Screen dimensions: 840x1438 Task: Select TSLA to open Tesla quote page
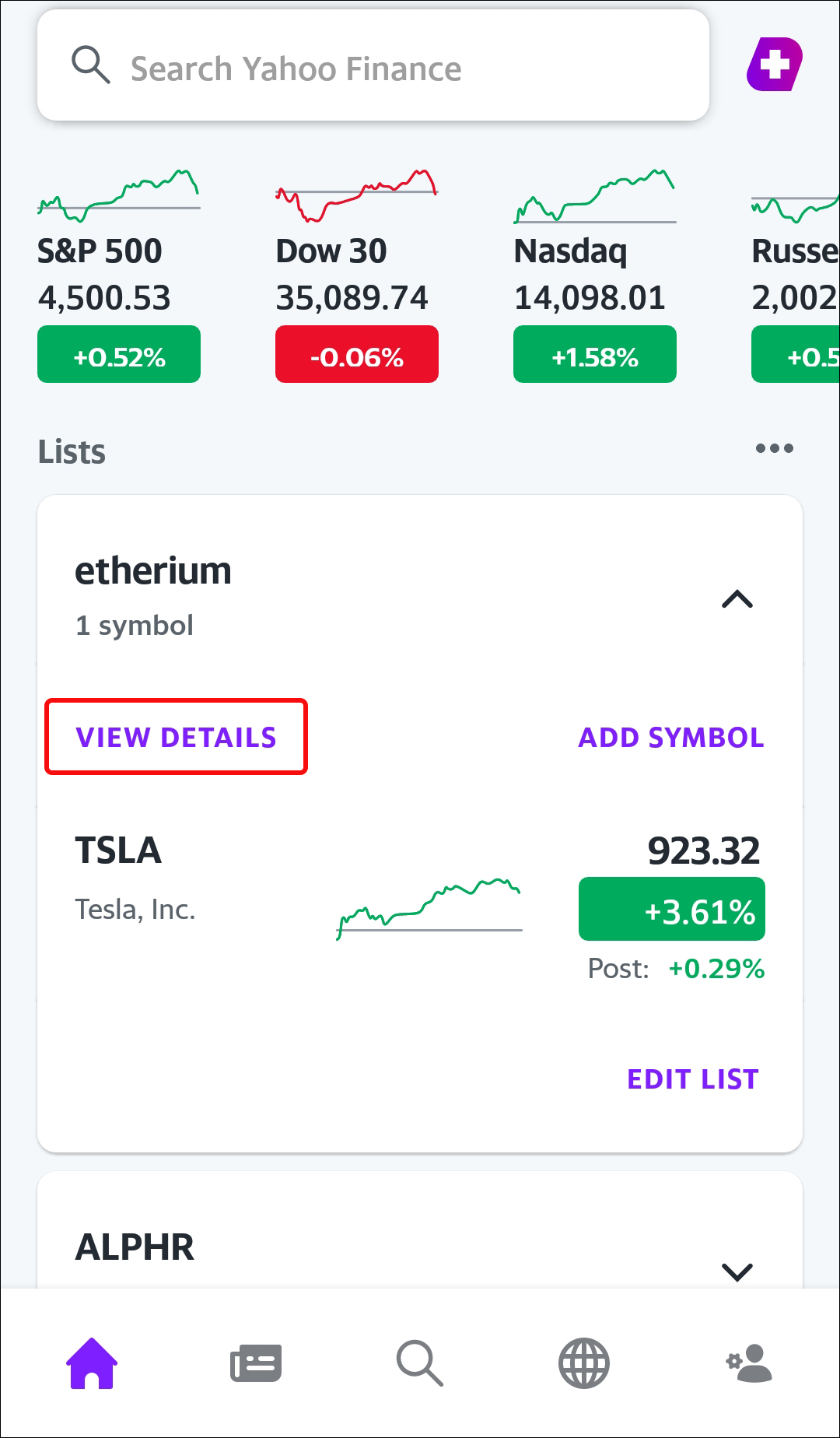(x=117, y=851)
